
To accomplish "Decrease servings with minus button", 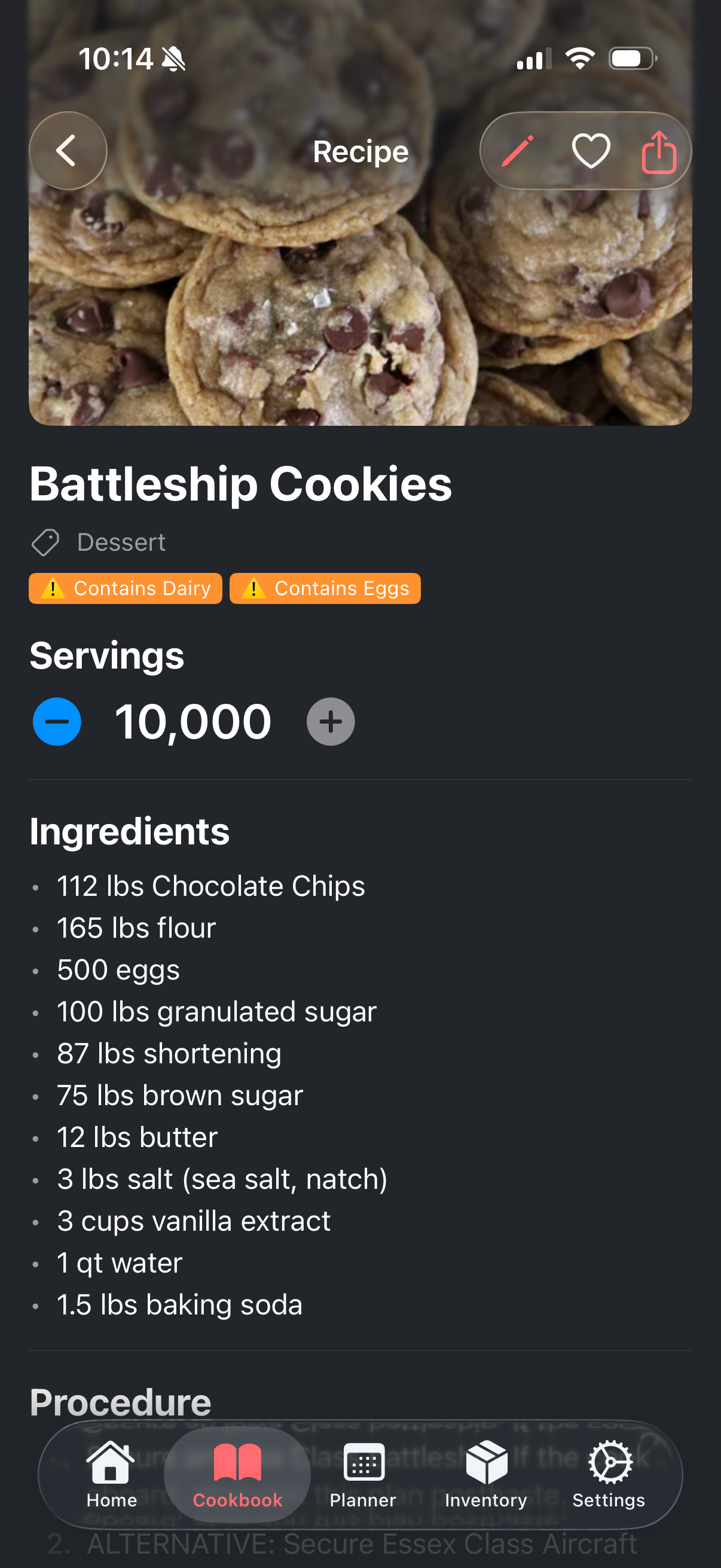I will (x=57, y=721).
